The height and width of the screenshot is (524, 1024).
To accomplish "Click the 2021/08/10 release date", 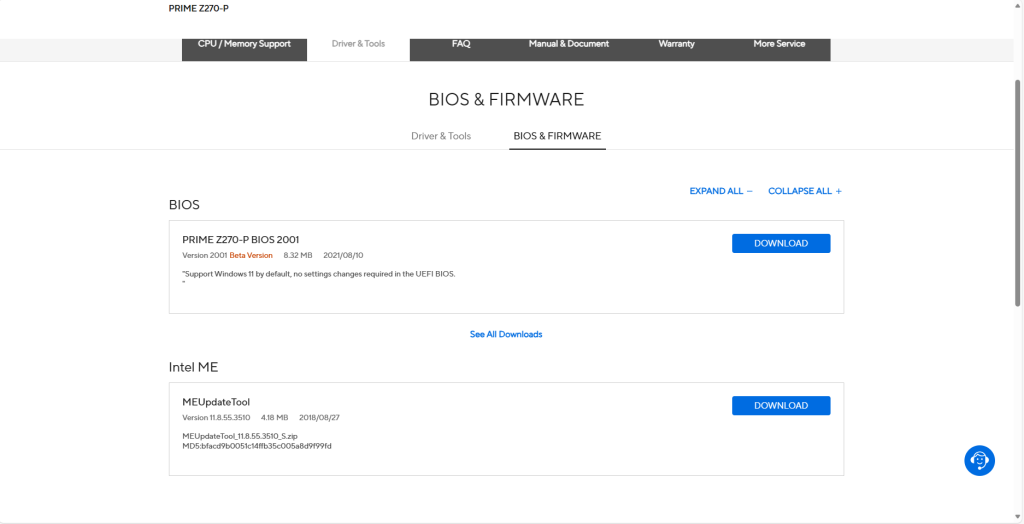I will pyautogui.click(x=343, y=255).
